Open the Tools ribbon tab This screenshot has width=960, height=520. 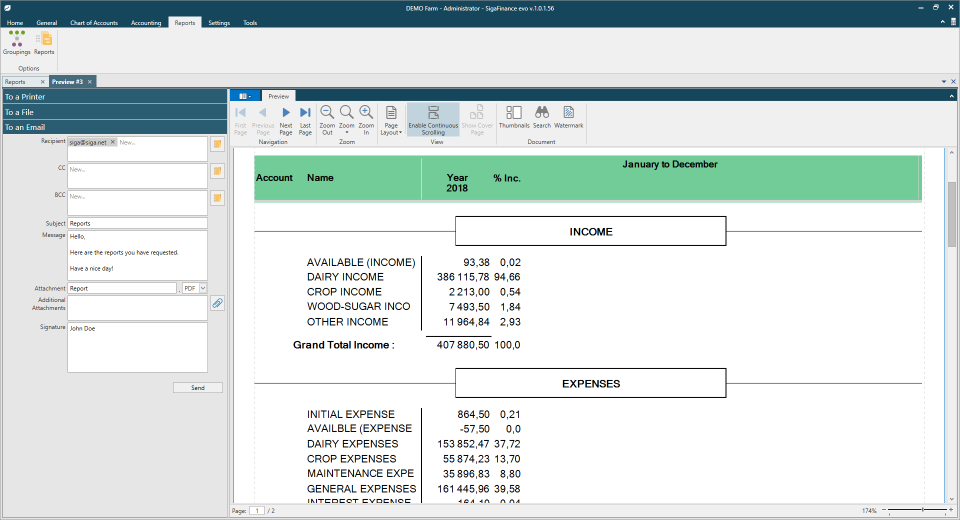(x=250, y=23)
